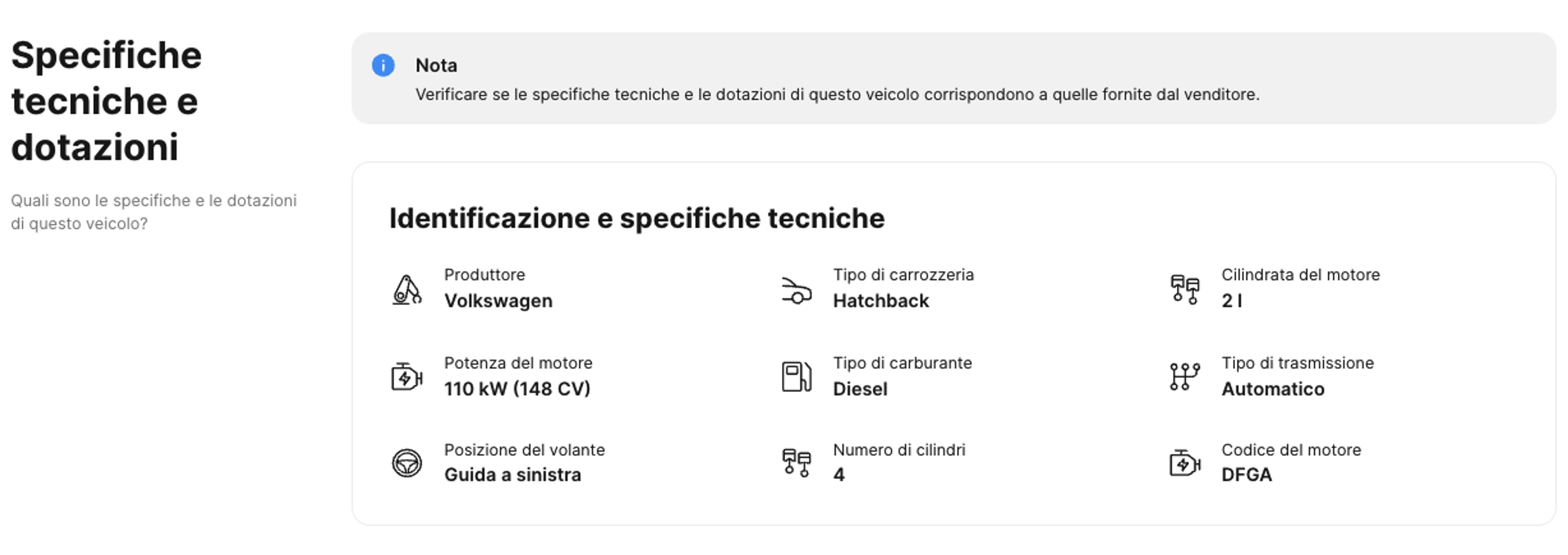Click the fuel pump icon for Tipo di carburante
Screen dimensions: 1568x555
(x=797, y=376)
